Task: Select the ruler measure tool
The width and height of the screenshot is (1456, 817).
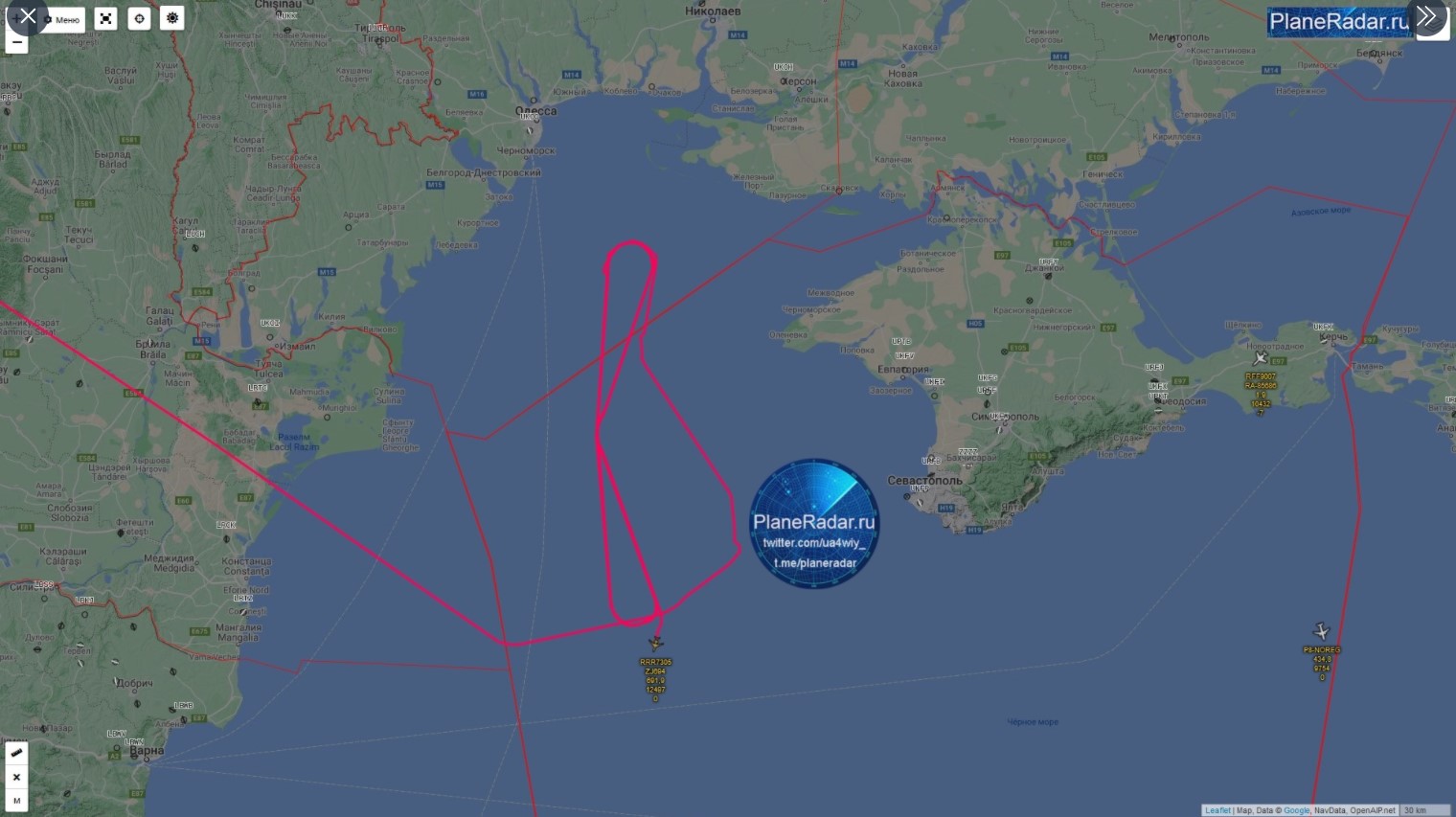Action: coord(16,753)
